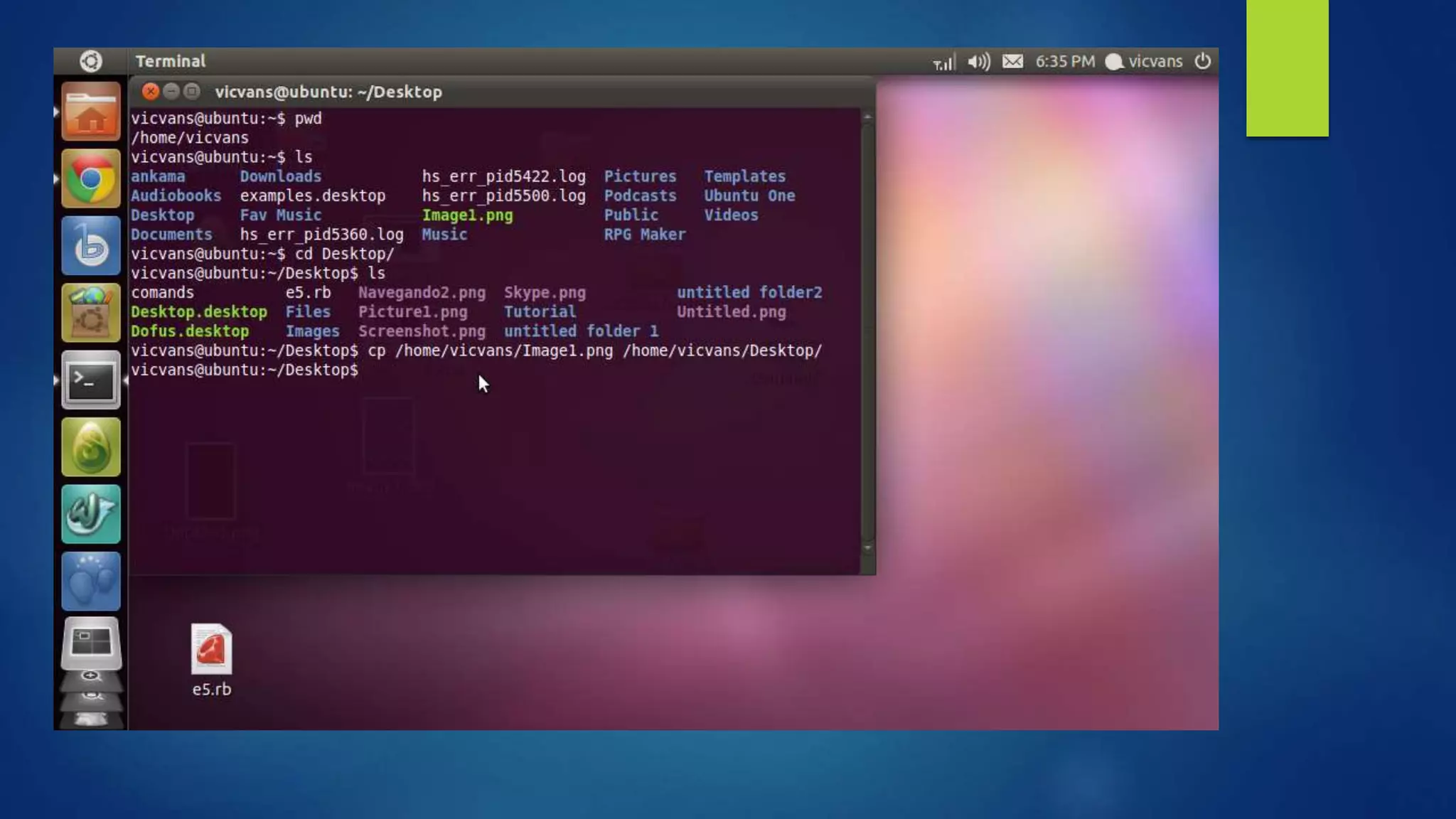Open the power session menu
Image resolution: width=1456 pixels, height=819 pixels.
tap(1202, 62)
